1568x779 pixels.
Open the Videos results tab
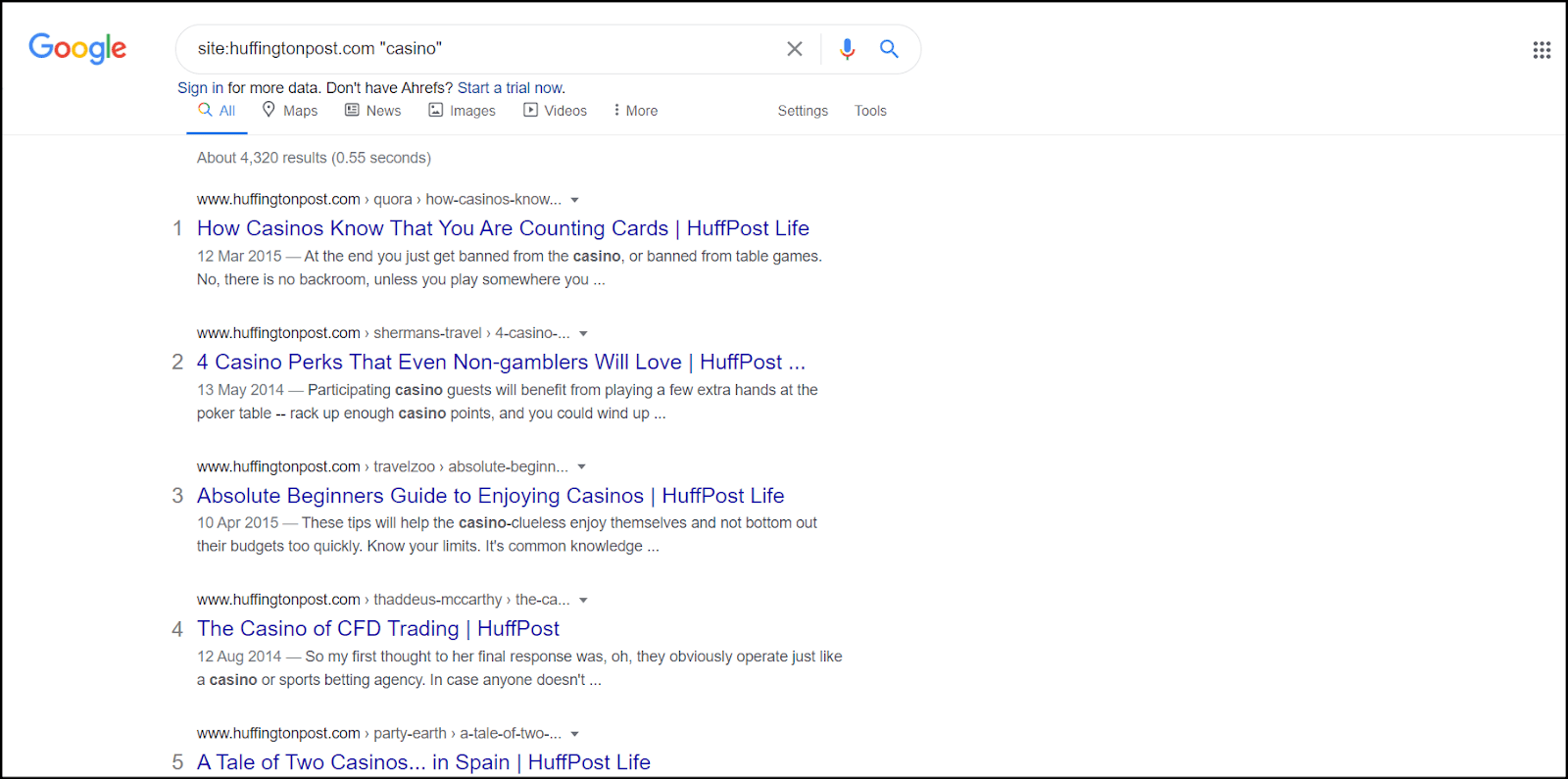[556, 111]
